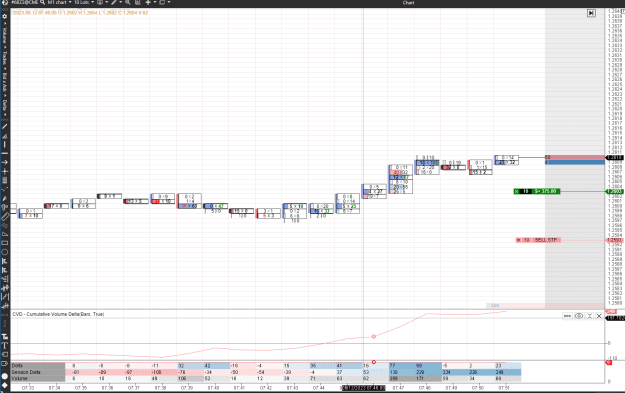Expand the dropdown arrow beside the crosshair icon
The height and width of the screenshot is (393, 625).
point(155,2)
